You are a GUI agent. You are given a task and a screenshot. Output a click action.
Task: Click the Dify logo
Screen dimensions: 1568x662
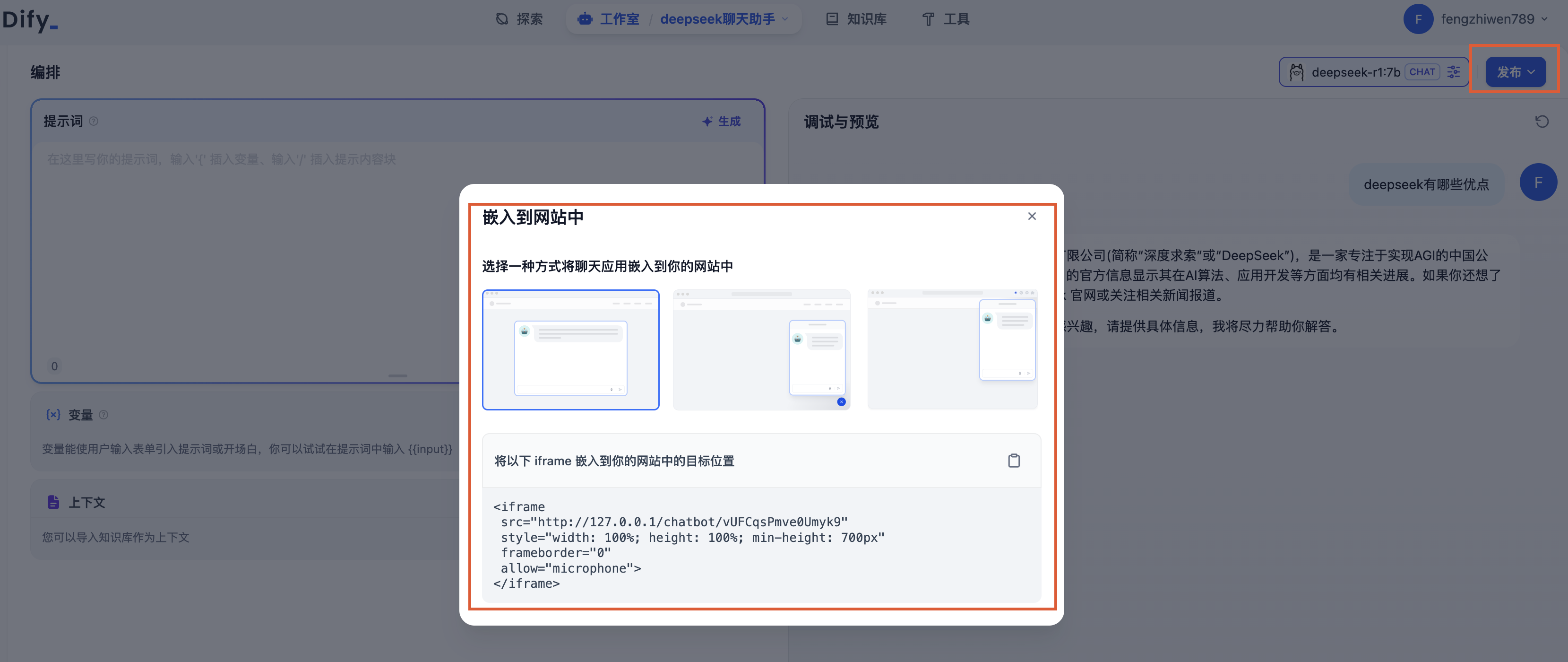click(x=30, y=19)
